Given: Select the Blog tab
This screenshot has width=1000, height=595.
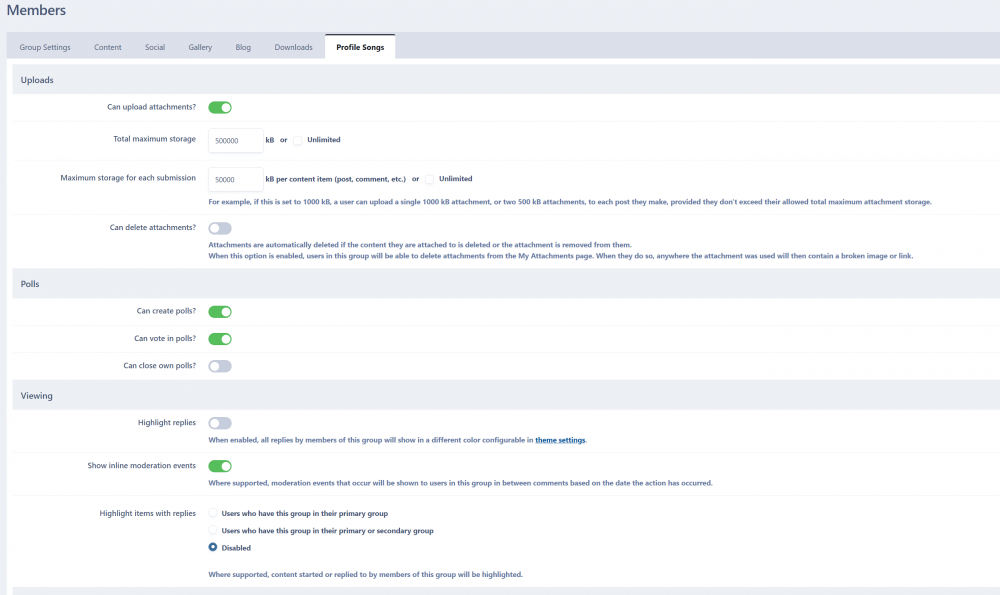Looking at the screenshot, I should (243, 47).
